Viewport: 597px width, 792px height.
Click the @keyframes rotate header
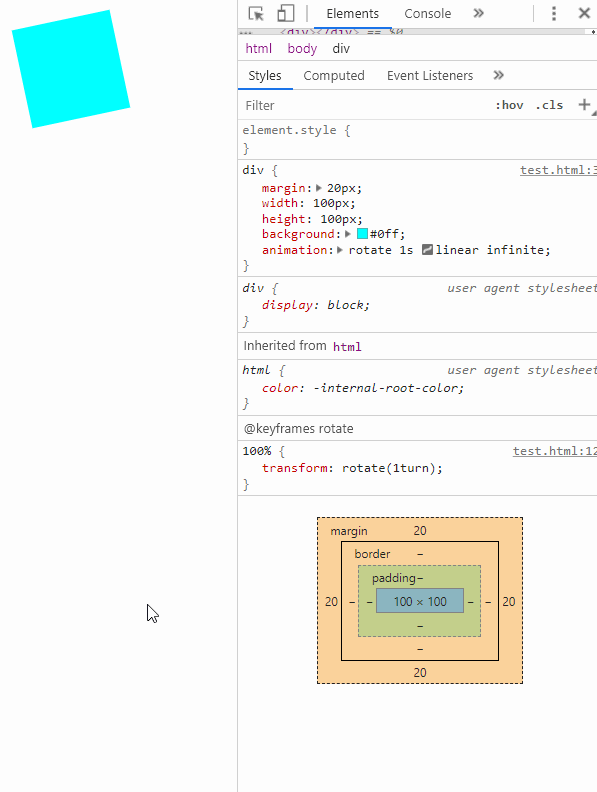click(298, 428)
